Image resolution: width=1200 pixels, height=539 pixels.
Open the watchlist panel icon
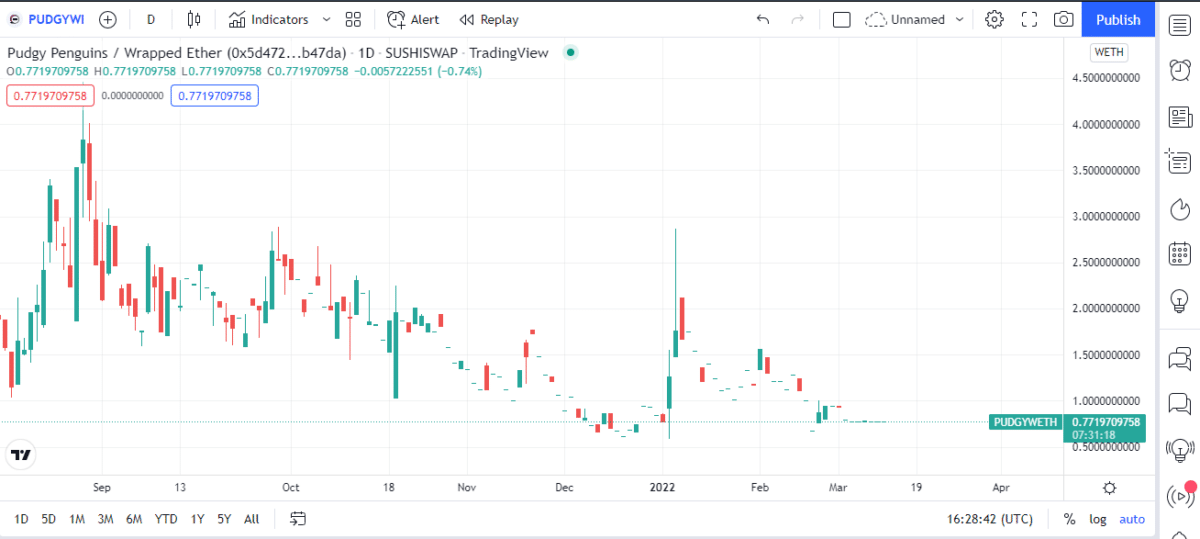coord(1180,24)
